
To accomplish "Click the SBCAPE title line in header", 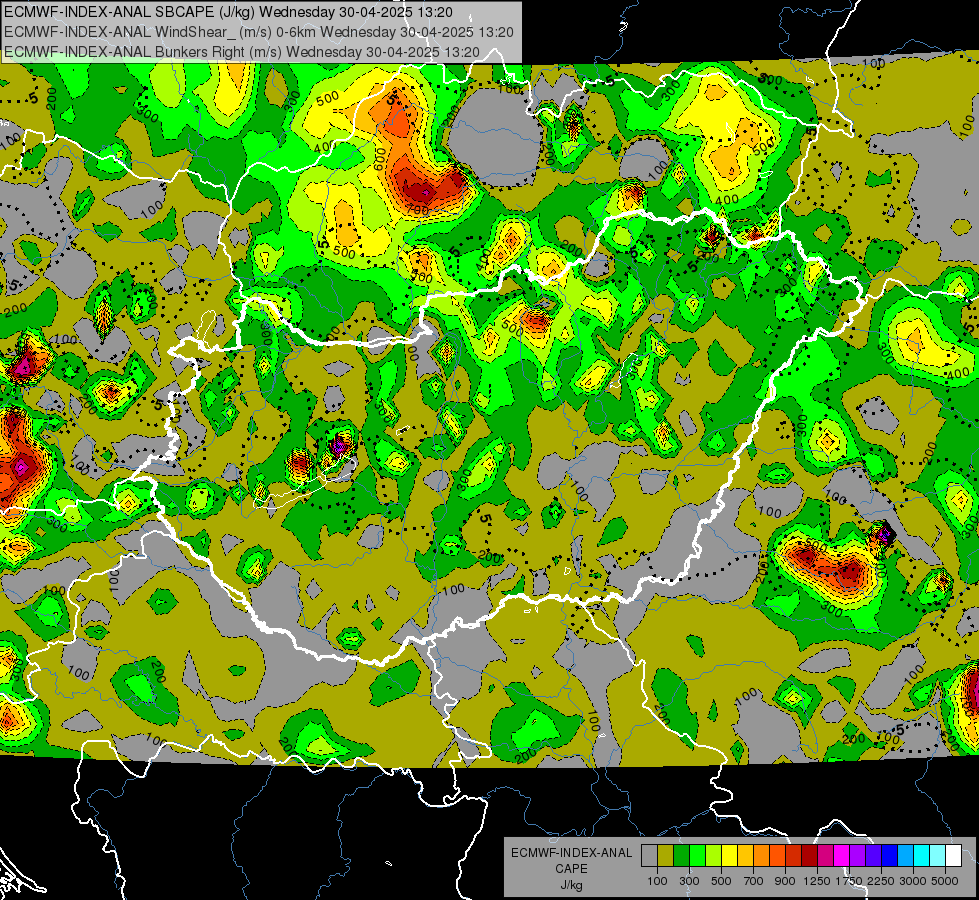I will click(x=228, y=12).
